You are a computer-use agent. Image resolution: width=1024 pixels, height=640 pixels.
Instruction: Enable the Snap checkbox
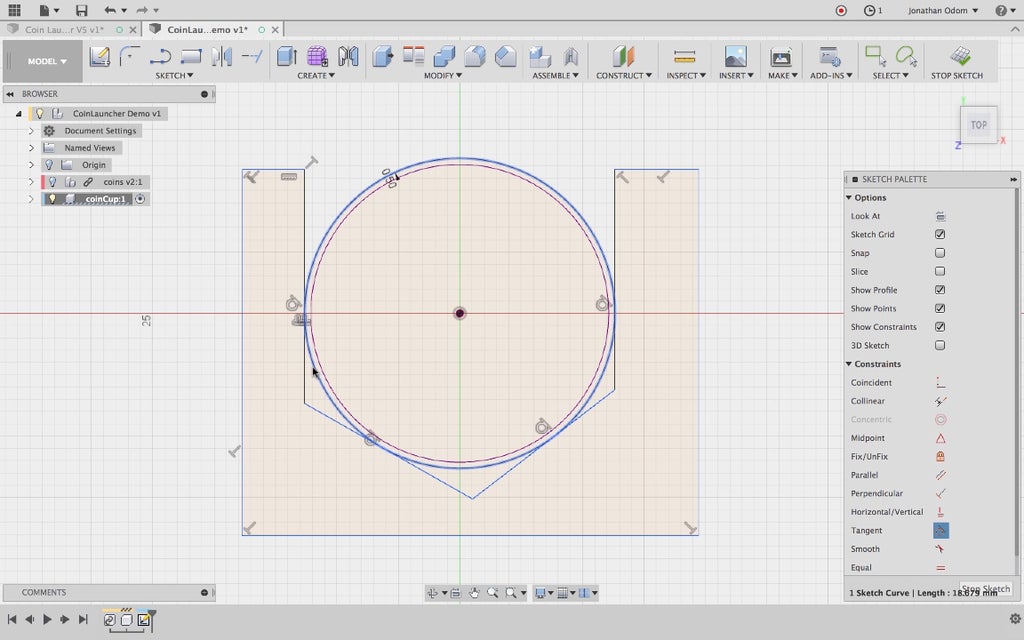940,253
